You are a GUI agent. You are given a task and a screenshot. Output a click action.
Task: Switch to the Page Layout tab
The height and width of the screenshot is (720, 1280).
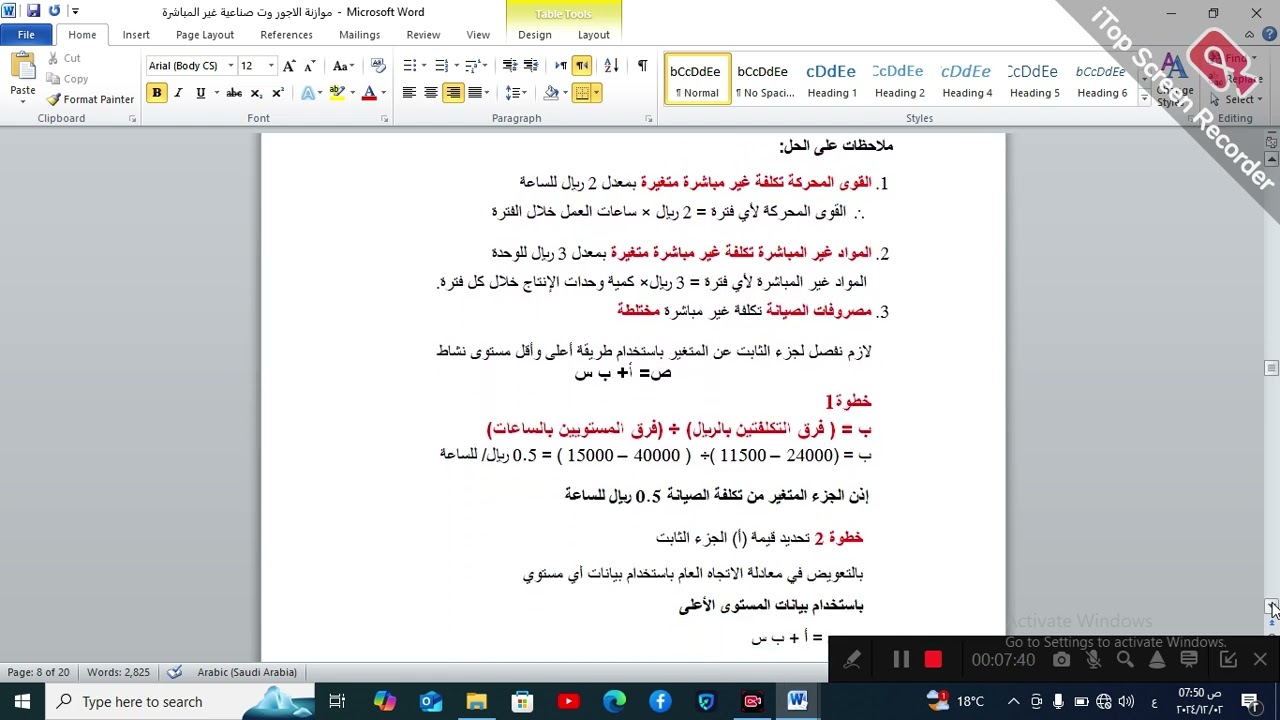tap(204, 35)
